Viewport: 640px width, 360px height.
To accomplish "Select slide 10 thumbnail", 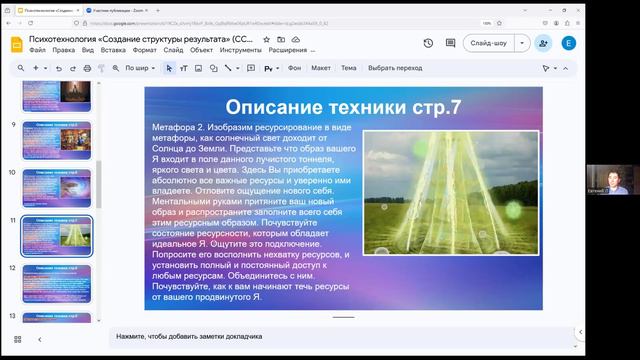I will click(x=57, y=188).
